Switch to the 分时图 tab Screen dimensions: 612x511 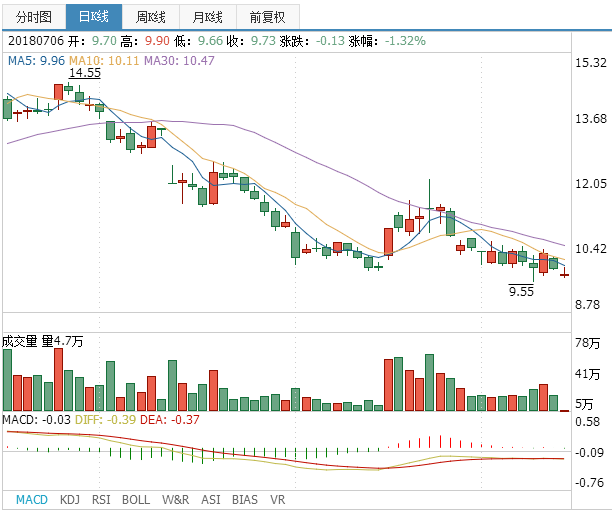point(34,17)
